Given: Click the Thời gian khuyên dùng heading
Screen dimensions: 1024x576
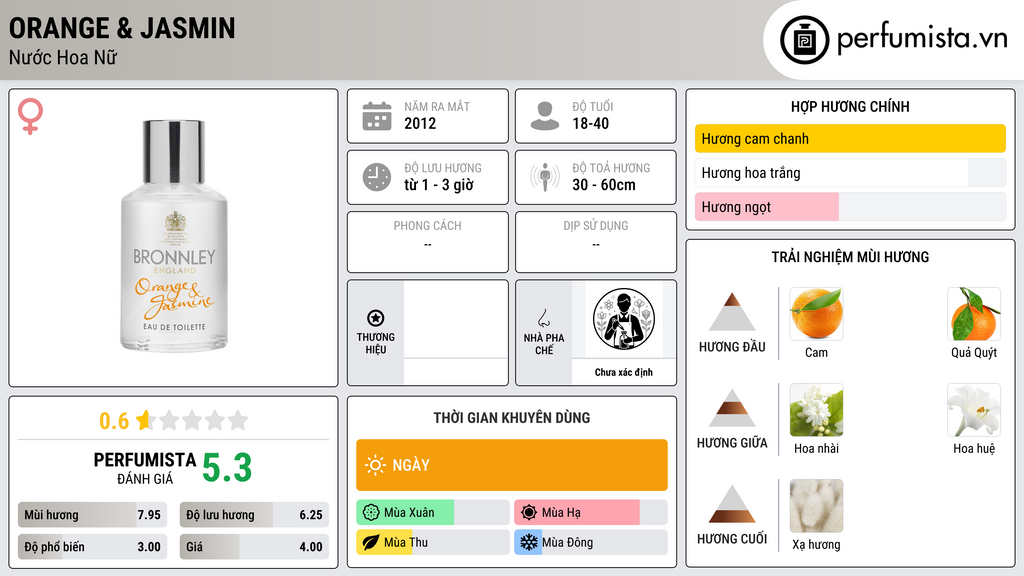Looking at the screenshot, I should point(512,418).
